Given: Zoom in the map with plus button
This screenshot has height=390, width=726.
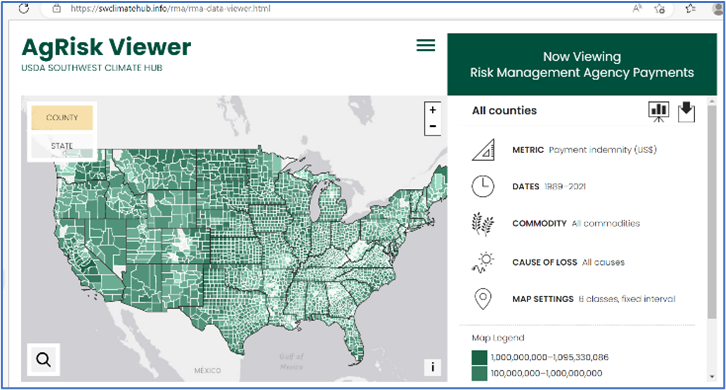Looking at the screenshot, I should (x=432, y=110).
